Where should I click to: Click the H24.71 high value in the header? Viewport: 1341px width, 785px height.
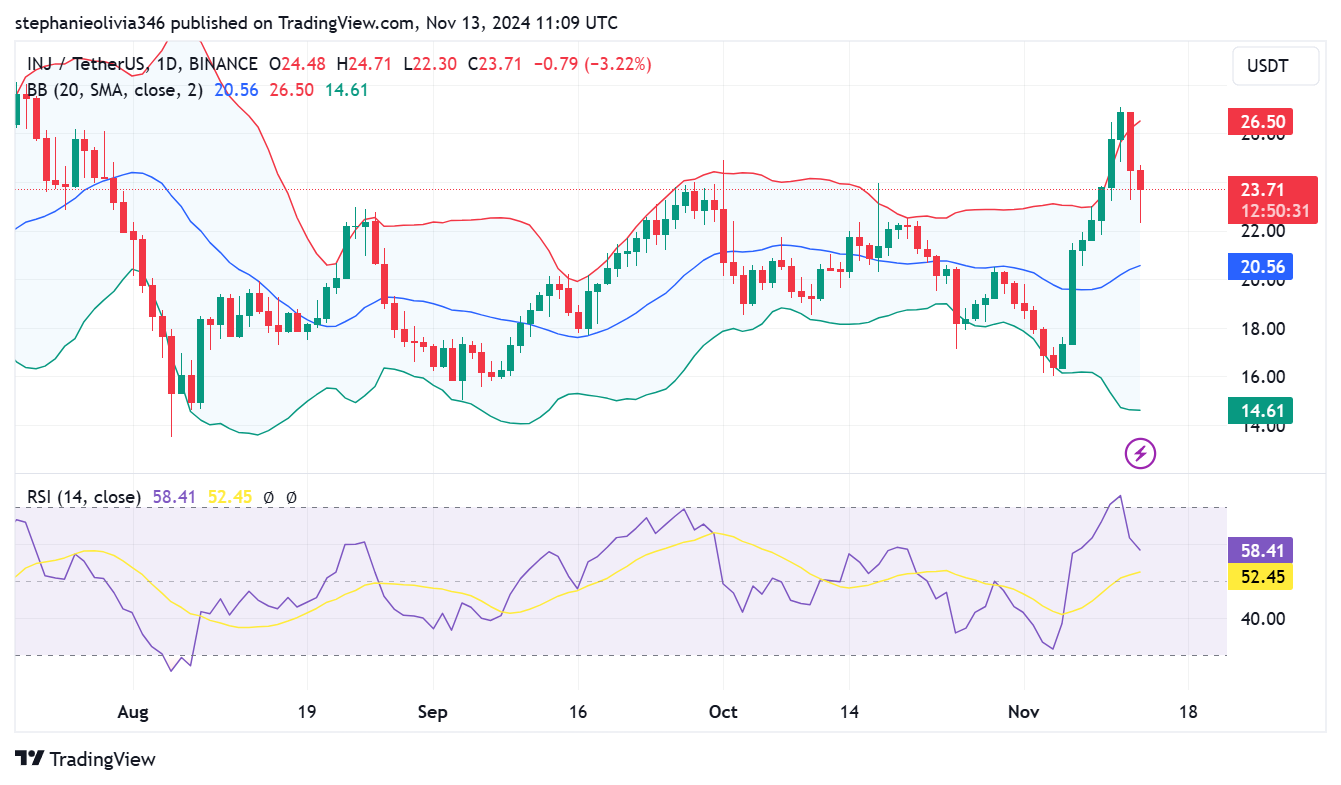pyautogui.click(x=364, y=64)
